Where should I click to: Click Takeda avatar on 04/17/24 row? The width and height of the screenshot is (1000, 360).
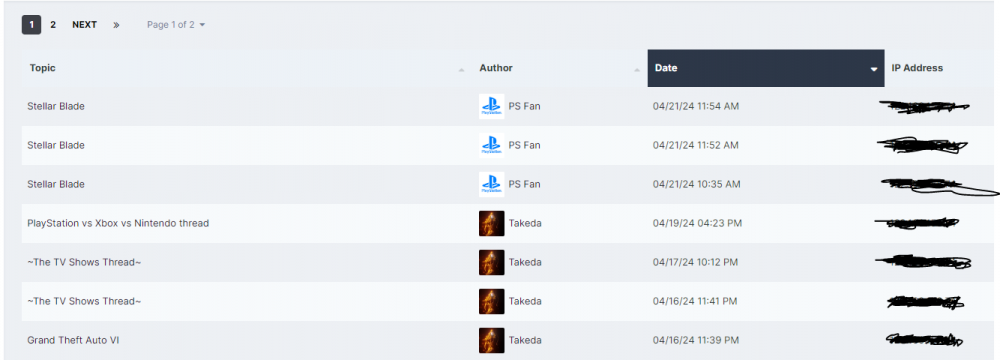point(492,262)
